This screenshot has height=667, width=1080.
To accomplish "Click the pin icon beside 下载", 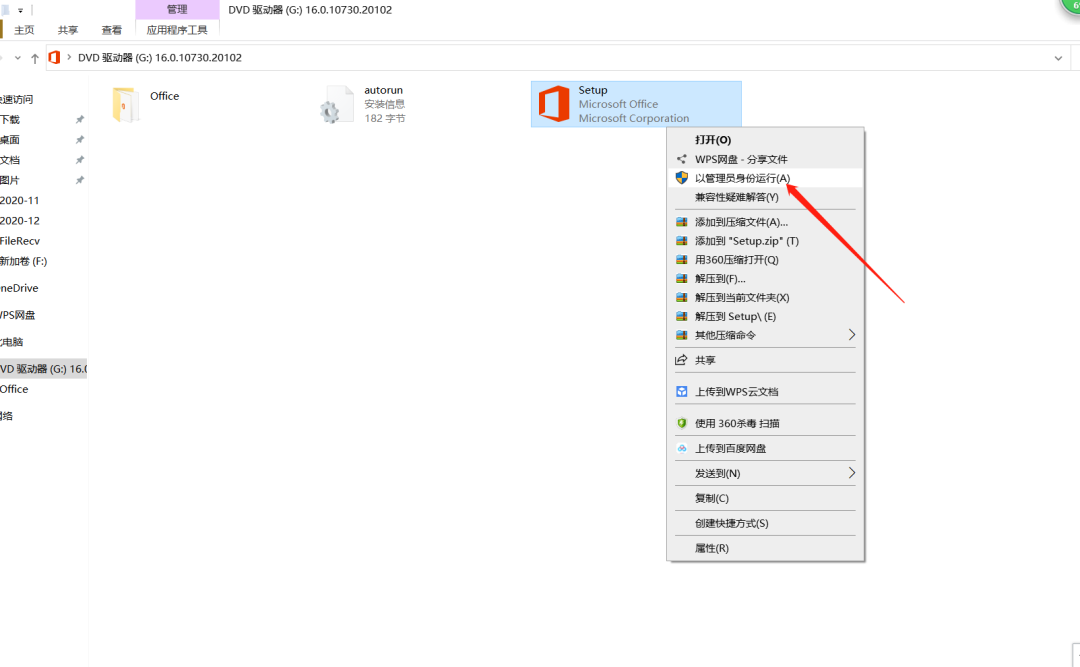I will coord(80,119).
